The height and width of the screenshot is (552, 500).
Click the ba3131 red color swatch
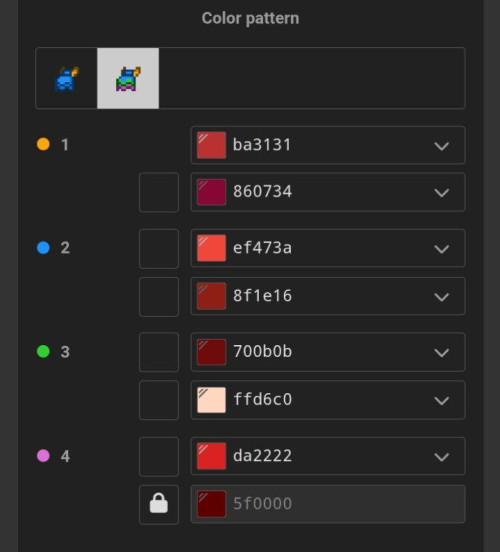click(211, 145)
